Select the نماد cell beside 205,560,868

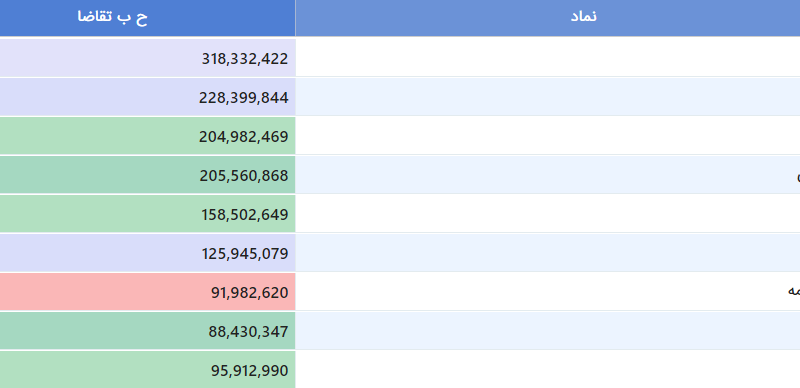coord(547,175)
